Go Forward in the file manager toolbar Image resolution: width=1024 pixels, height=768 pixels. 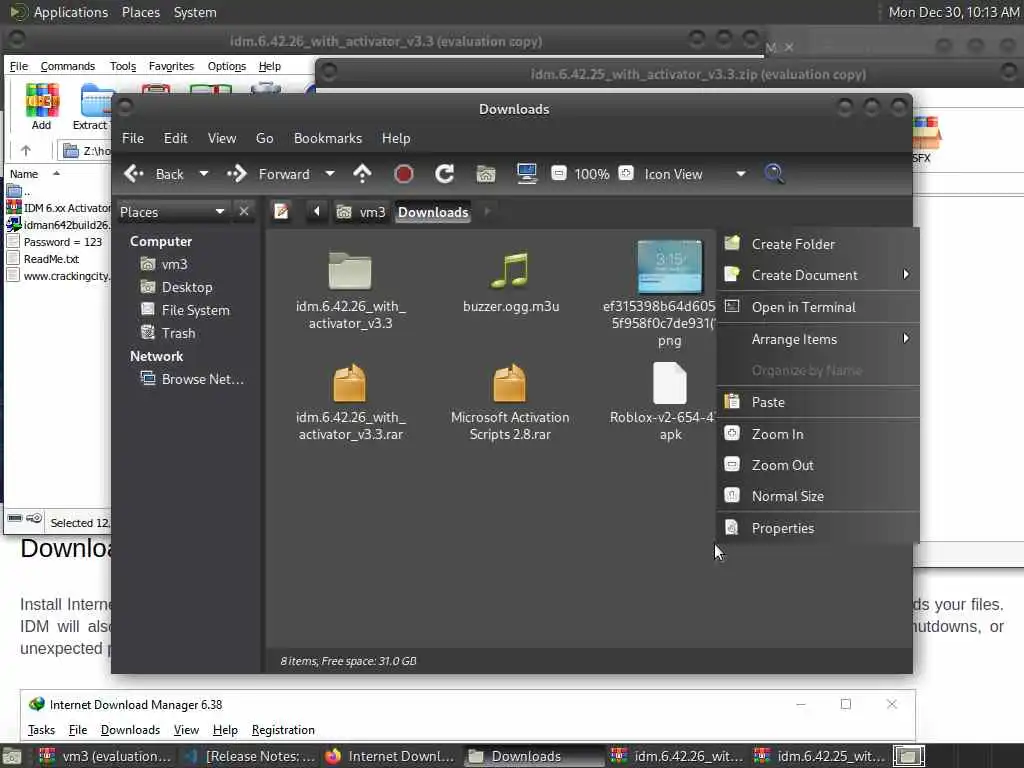[268, 174]
